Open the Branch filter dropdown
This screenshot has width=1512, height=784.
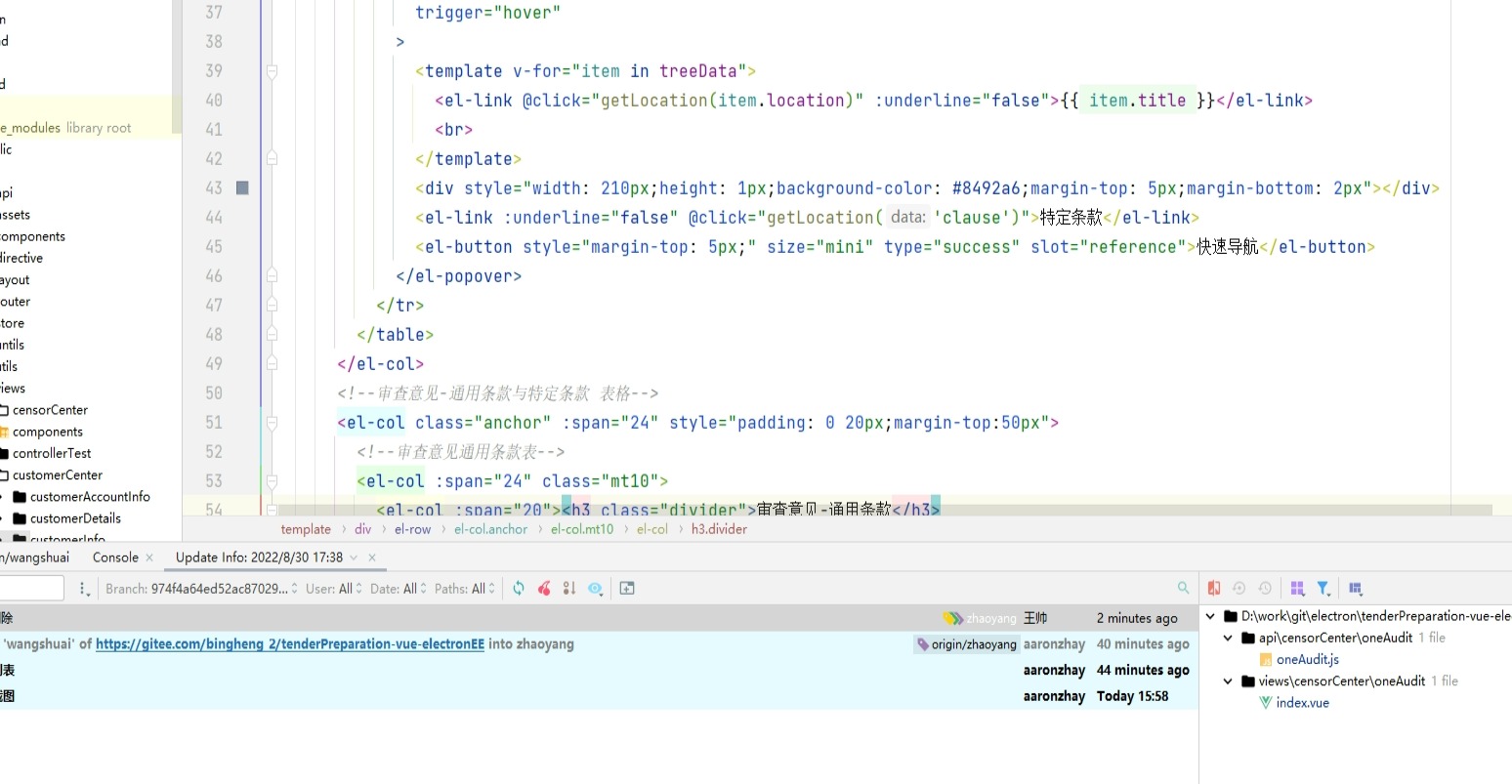(x=202, y=589)
